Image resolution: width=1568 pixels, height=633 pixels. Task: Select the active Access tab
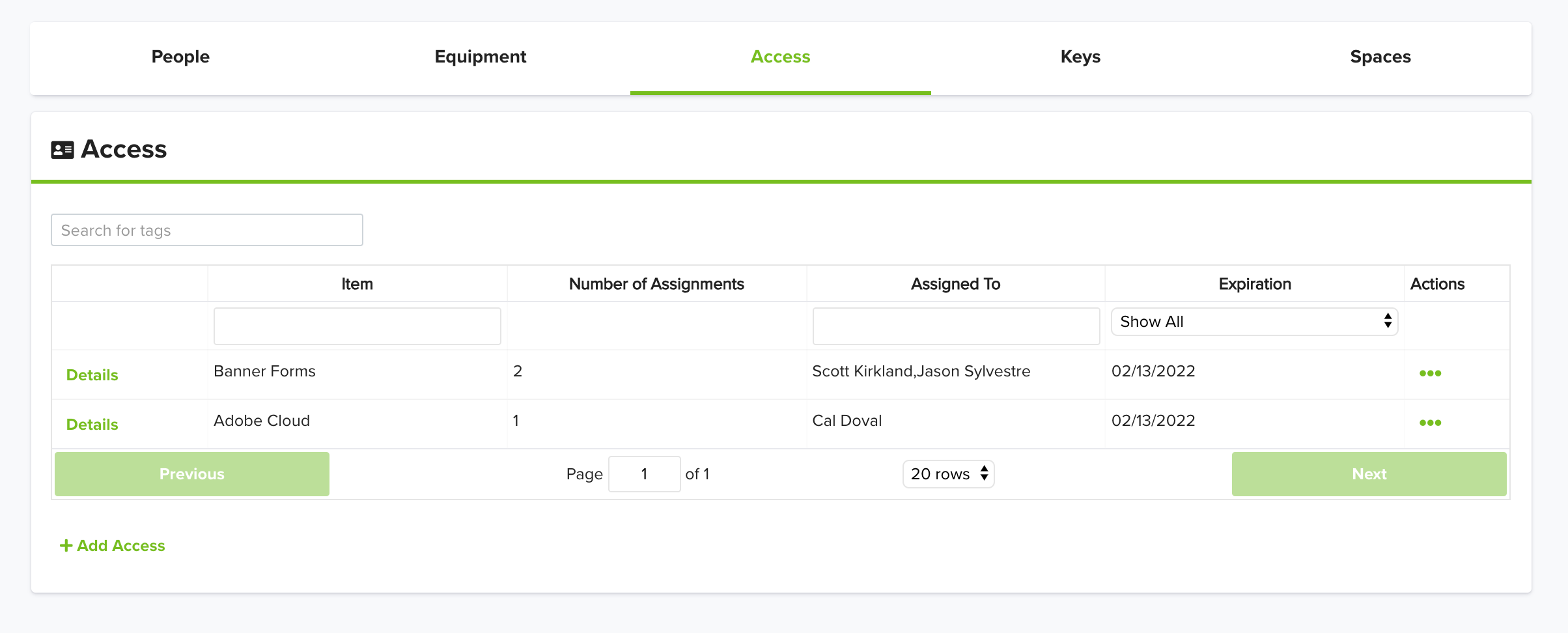pos(780,57)
